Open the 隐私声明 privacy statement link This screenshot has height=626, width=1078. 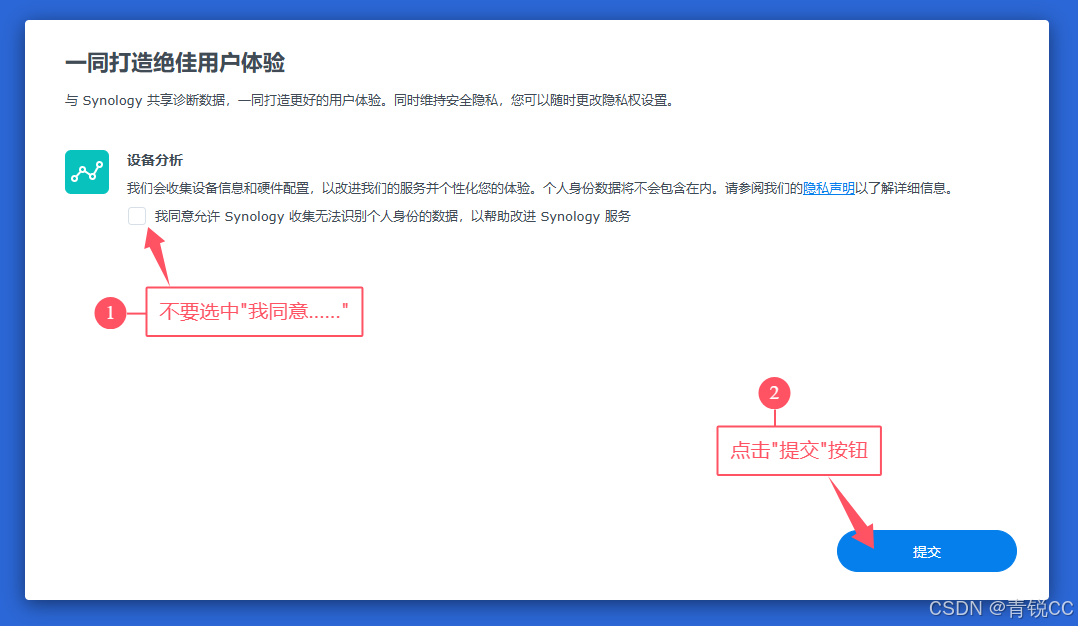point(828,188)
